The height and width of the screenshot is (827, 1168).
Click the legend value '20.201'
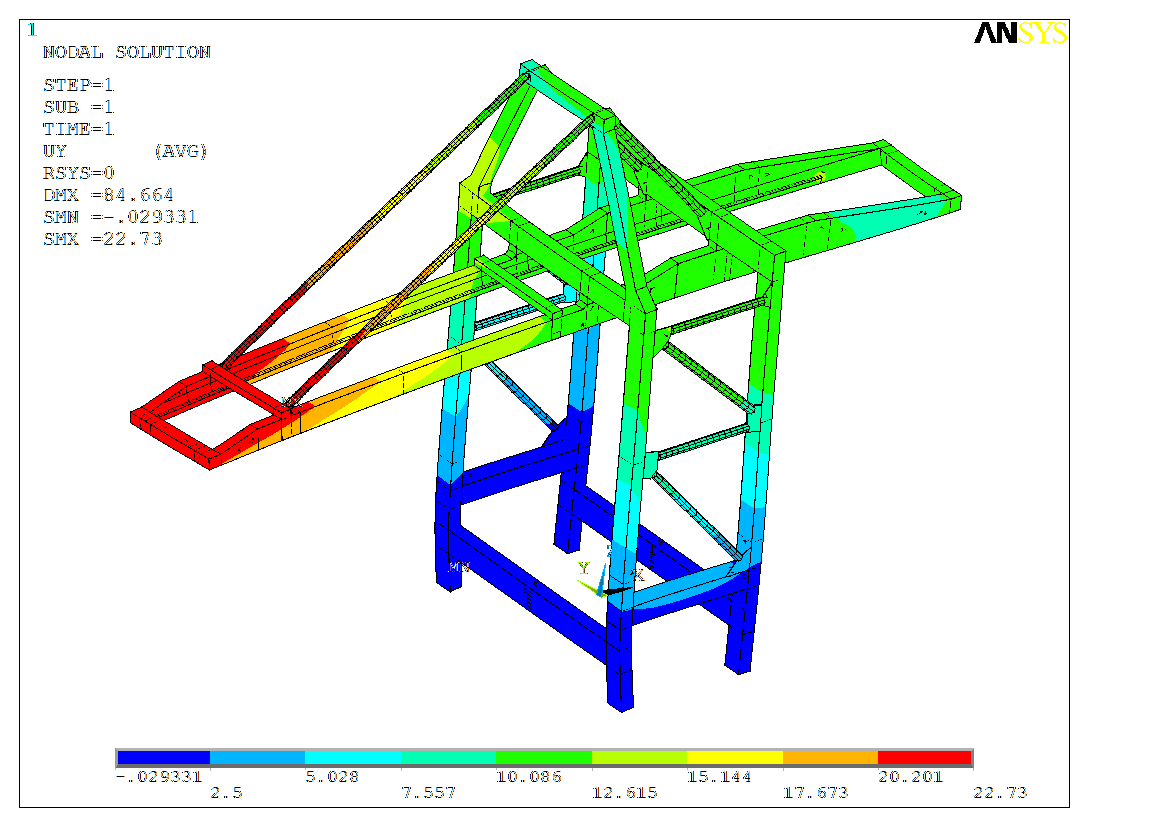tap(911, 776)
